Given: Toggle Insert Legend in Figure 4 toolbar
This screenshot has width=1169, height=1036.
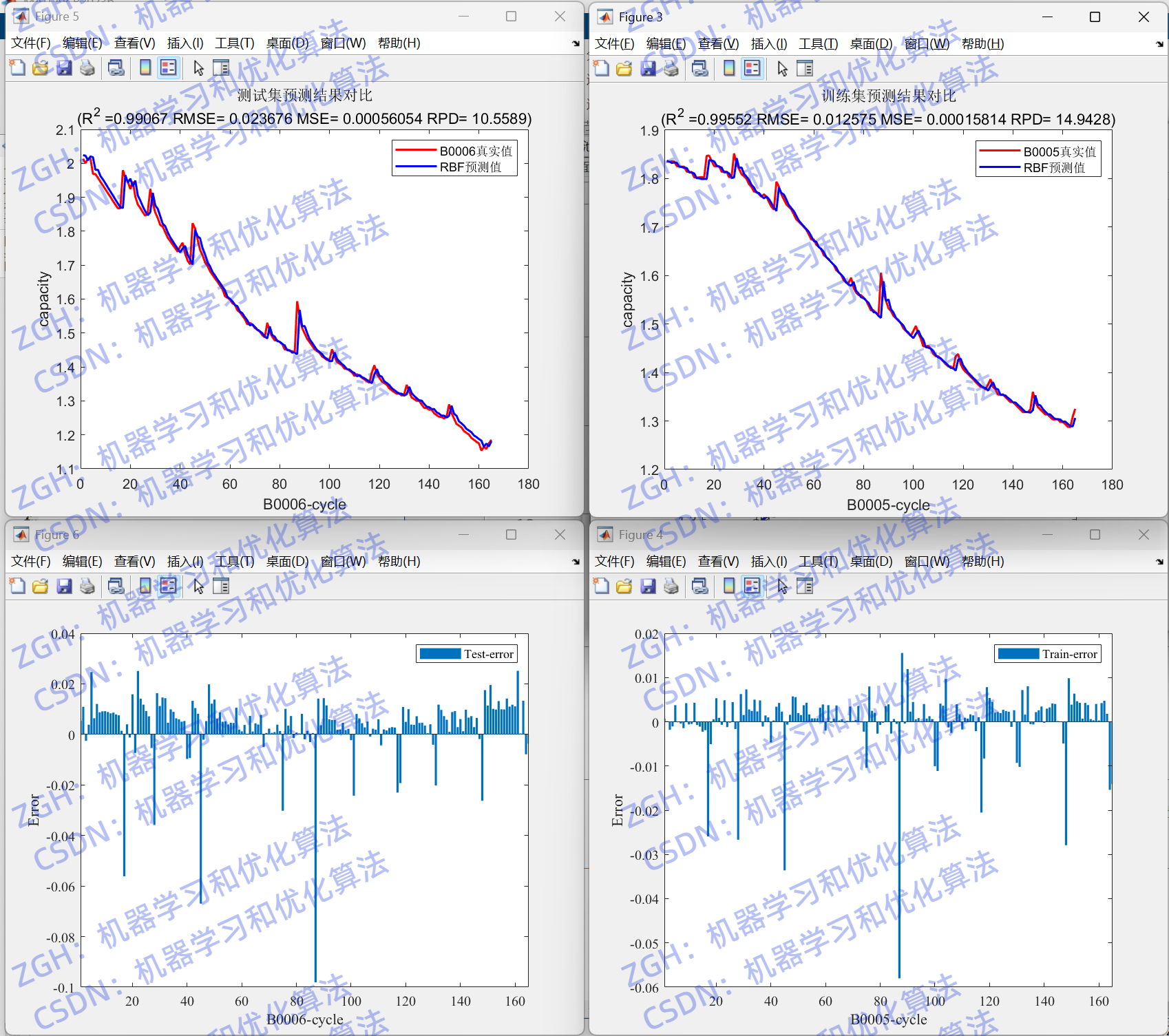Looking at the screenshot, I should (x=752, y=586).
